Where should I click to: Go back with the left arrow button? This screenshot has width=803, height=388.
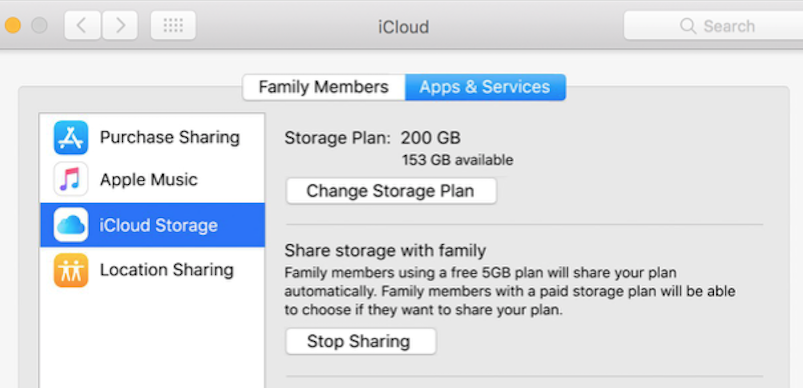point(82,25)
